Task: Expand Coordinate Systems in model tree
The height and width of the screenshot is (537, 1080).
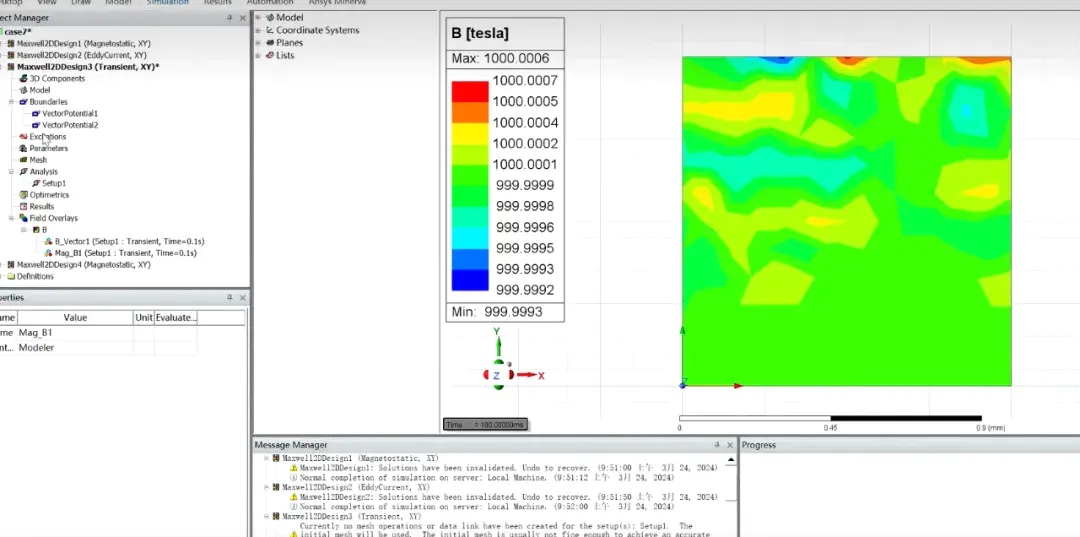Action: 258,30
